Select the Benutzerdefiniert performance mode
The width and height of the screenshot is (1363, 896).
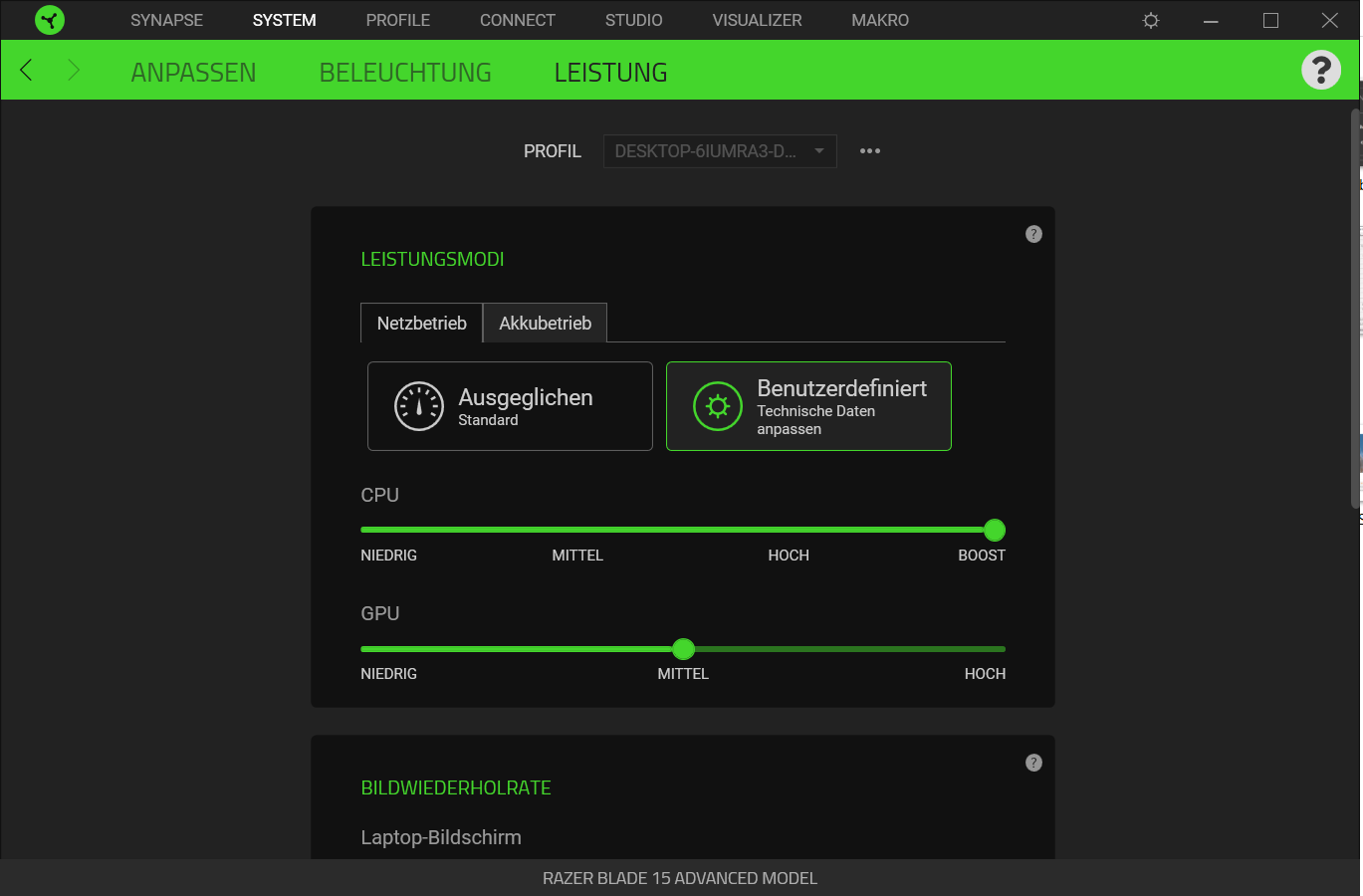point(808,406)
